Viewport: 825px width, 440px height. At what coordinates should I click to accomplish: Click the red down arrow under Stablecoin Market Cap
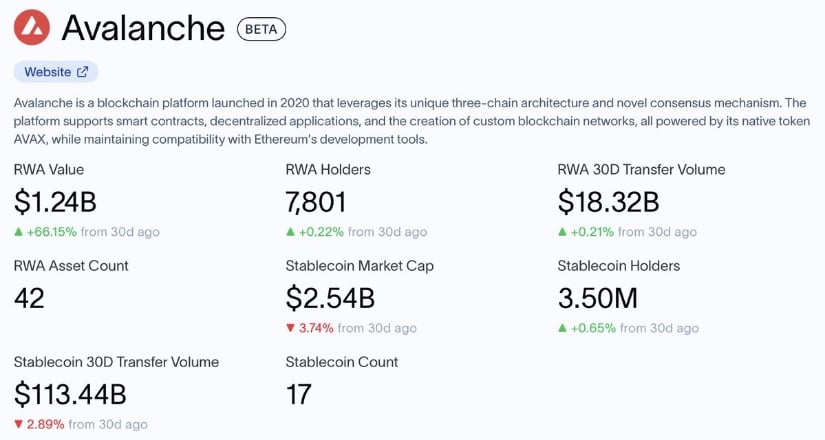click(291, 328)
